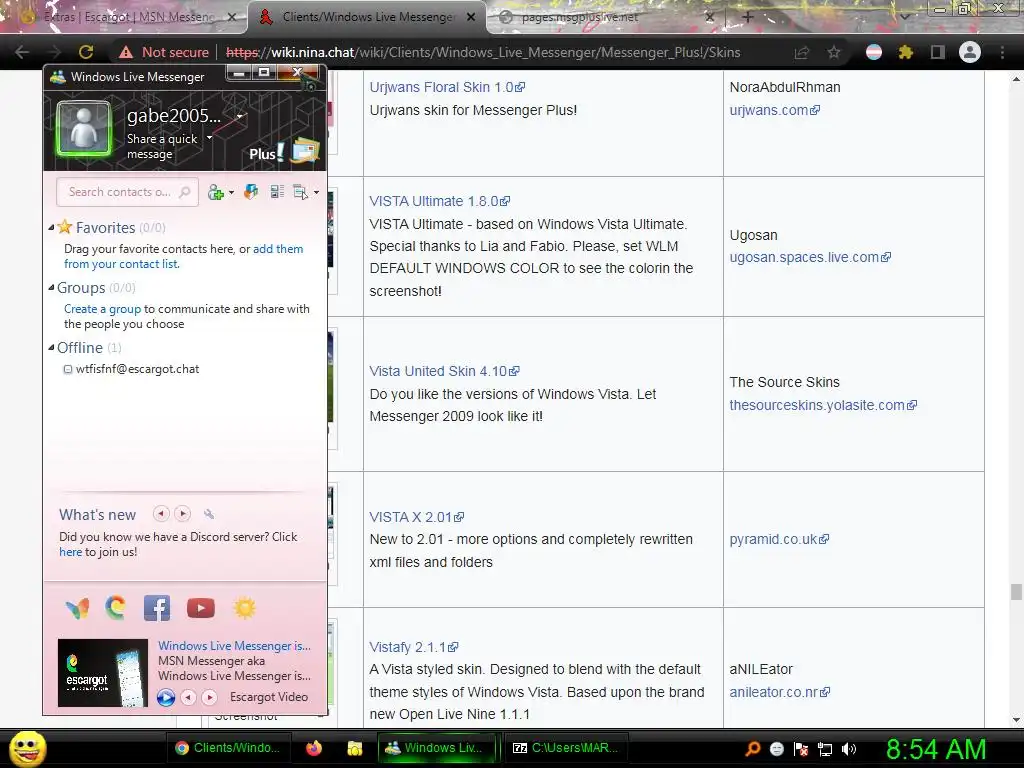Click the here link for Discord
Screen dimensions: 1024x768
(71, 552)
